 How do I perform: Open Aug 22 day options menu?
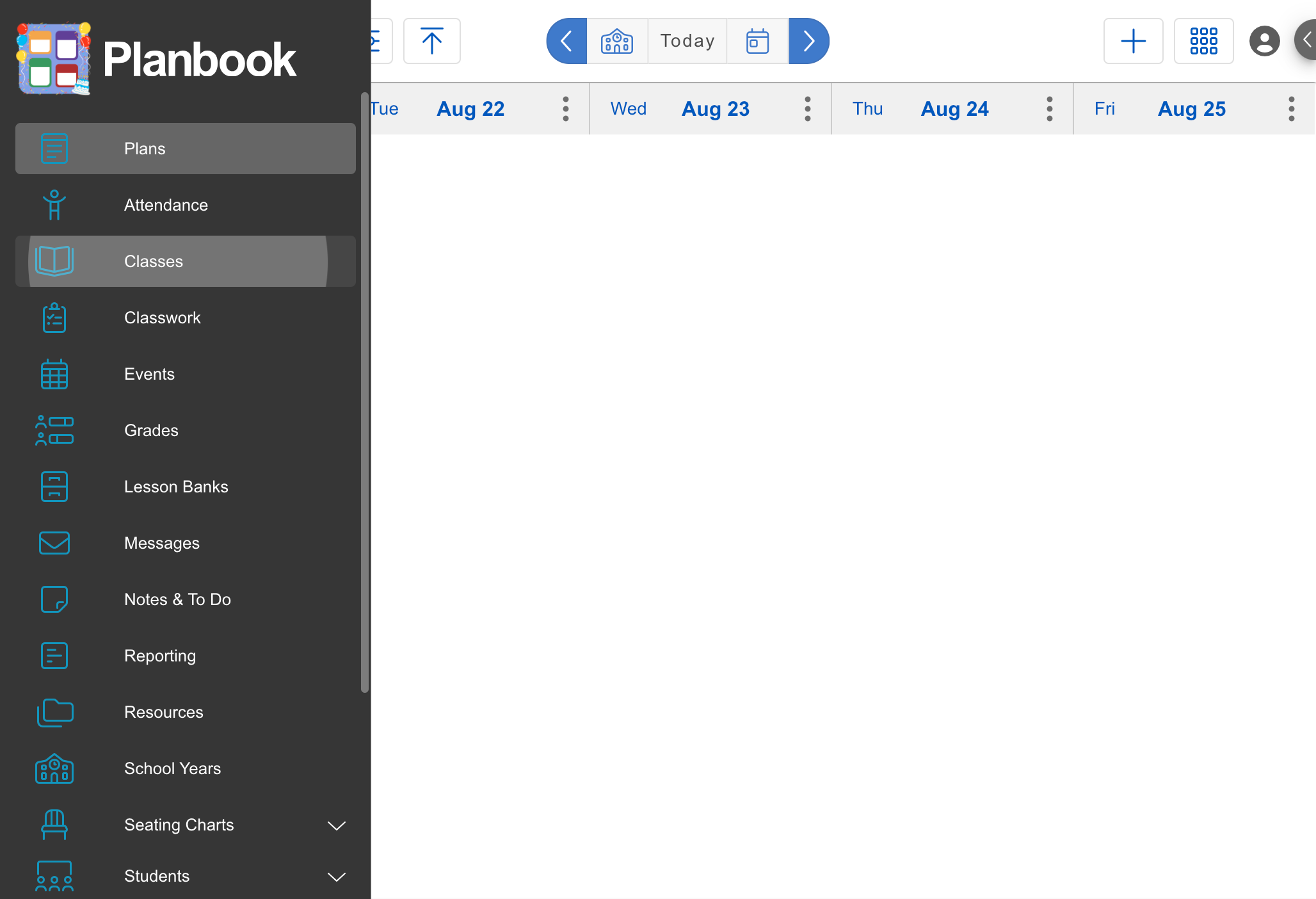pyautogui.click(x=566, y=109)
